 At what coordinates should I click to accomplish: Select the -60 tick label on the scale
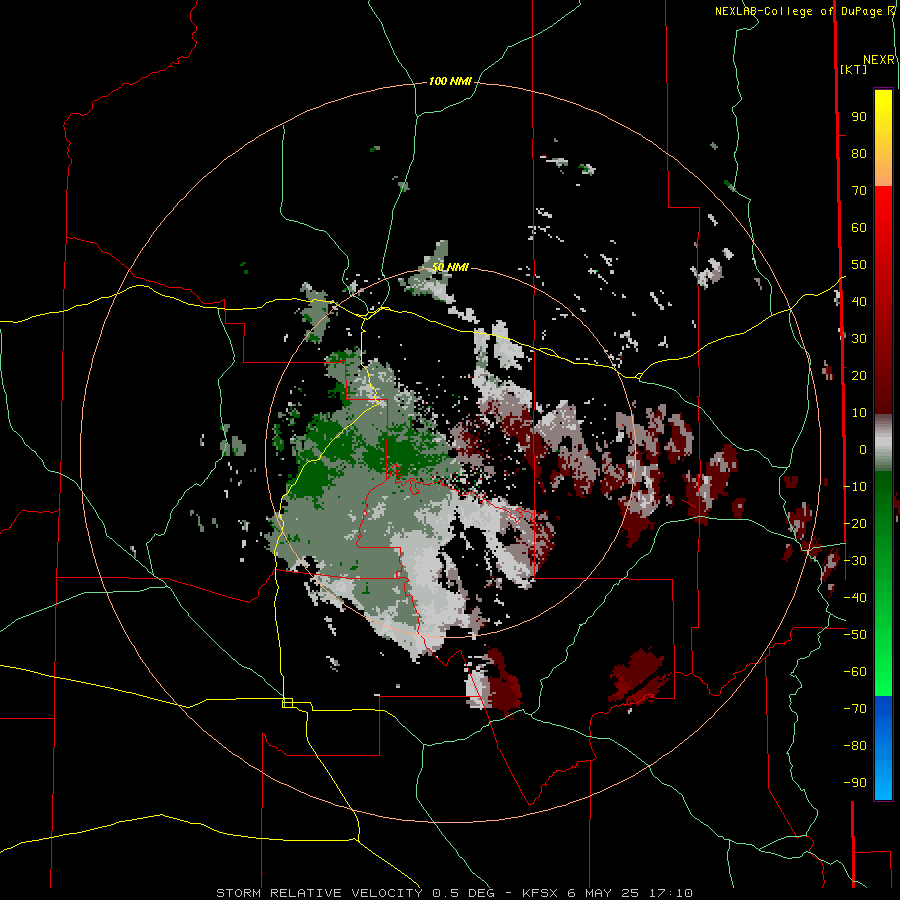click(x=855, y=672)
